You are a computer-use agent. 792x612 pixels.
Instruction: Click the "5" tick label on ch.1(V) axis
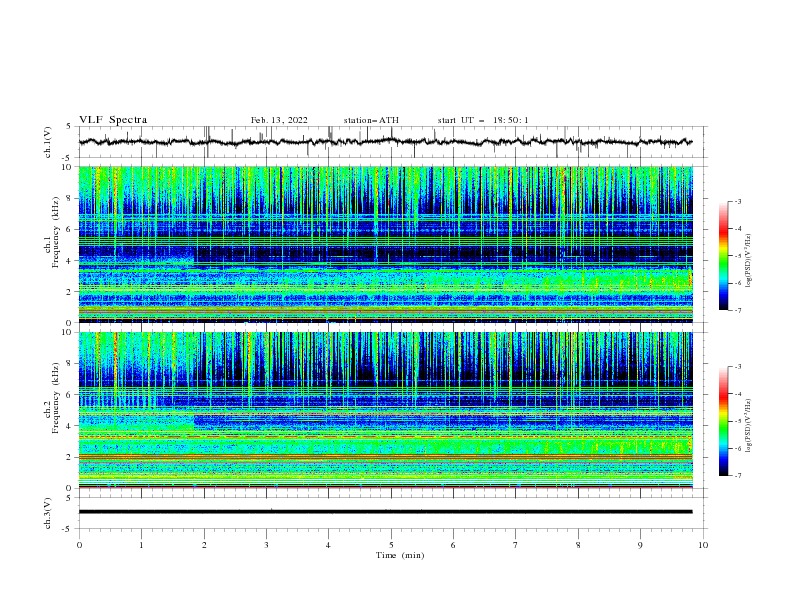[69, 127]
